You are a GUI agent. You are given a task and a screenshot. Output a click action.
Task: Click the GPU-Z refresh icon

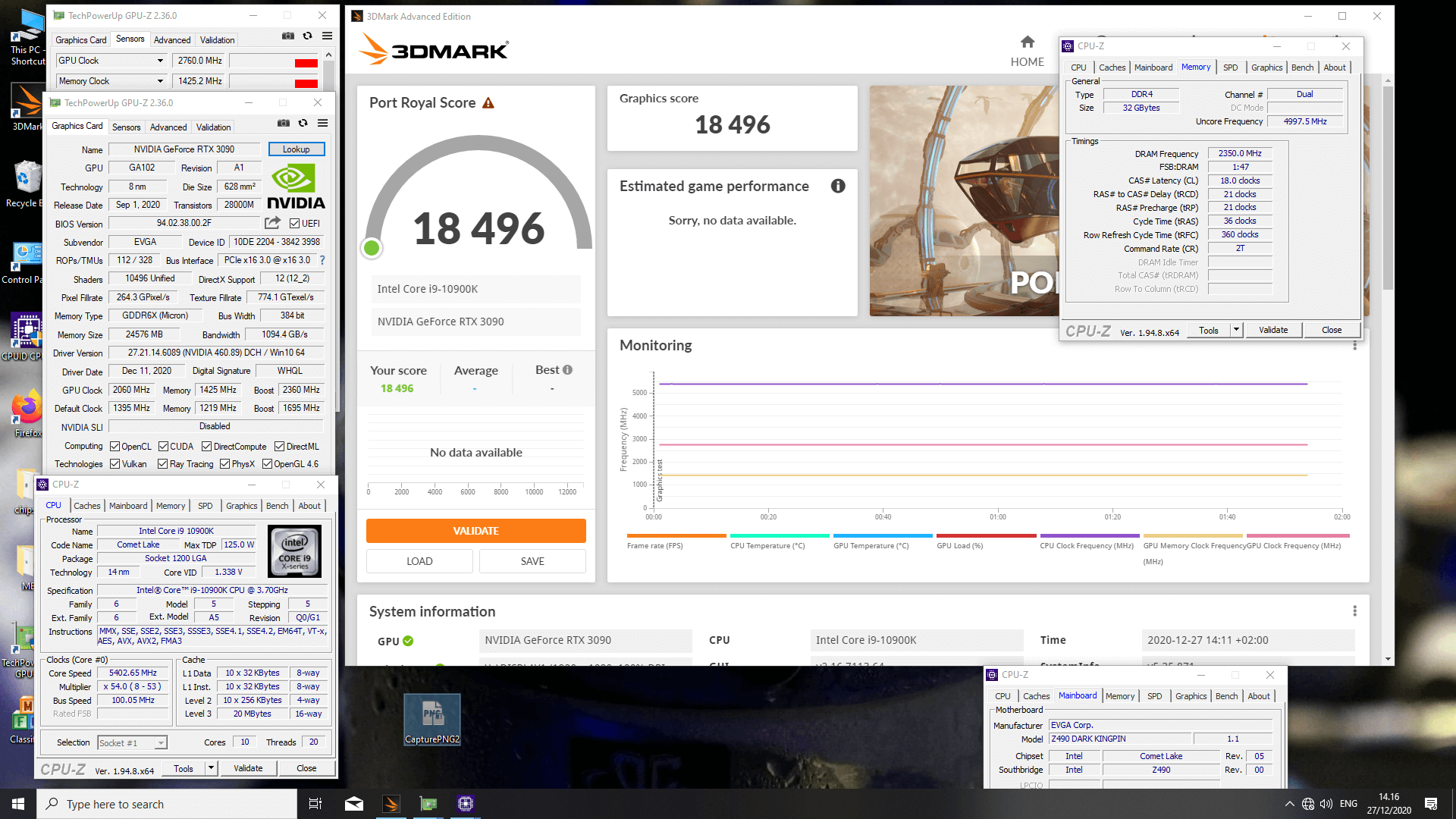[303, 124]
